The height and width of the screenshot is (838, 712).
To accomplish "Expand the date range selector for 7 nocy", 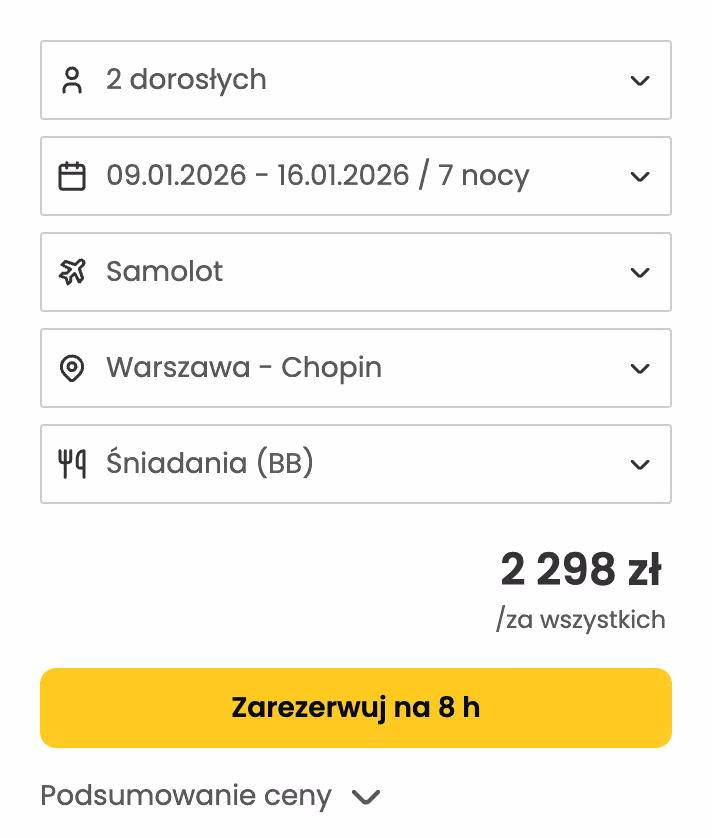I will (355, 176).
